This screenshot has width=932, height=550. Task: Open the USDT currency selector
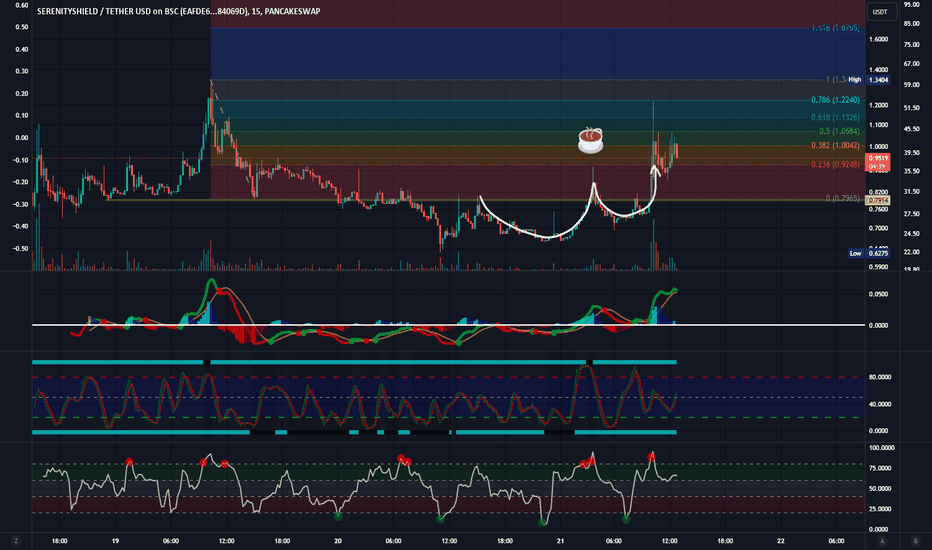point(880,12)
